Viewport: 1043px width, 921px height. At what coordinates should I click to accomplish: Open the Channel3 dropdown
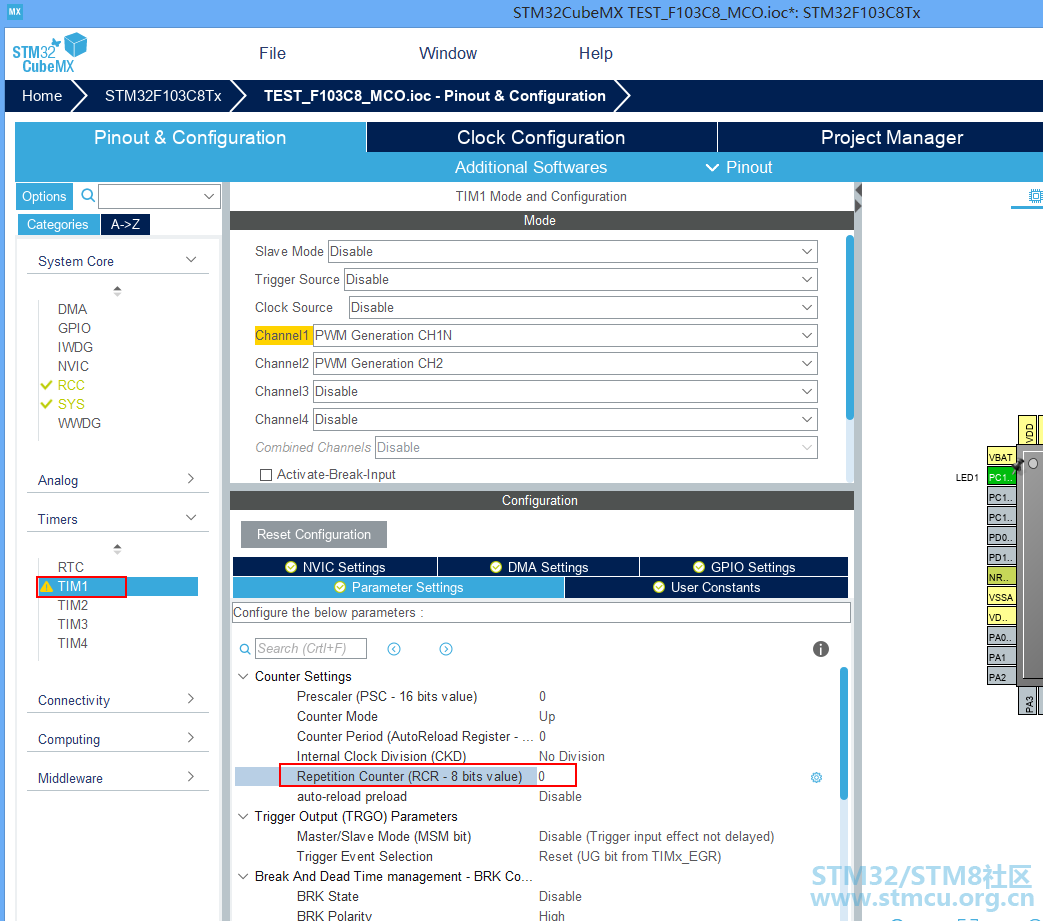tap(565, 391)
